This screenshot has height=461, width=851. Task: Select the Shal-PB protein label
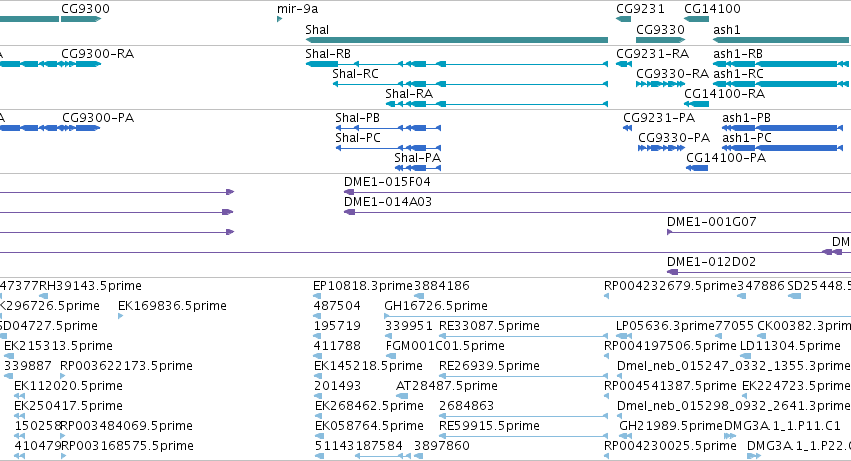[358, 118]
